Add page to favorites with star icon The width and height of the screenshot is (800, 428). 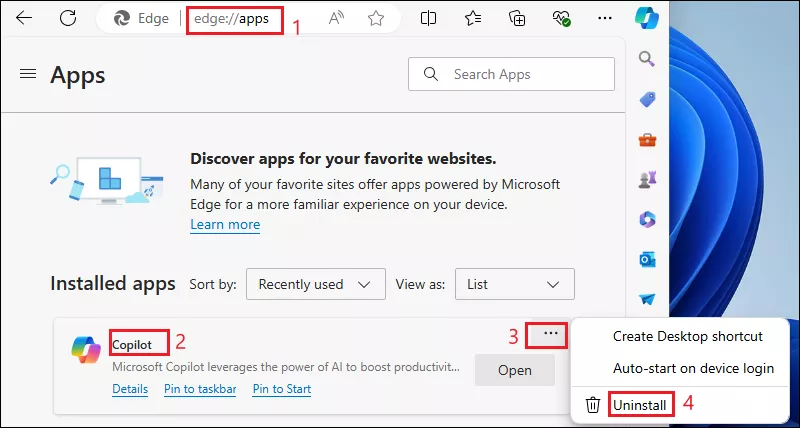click(376, 19)
